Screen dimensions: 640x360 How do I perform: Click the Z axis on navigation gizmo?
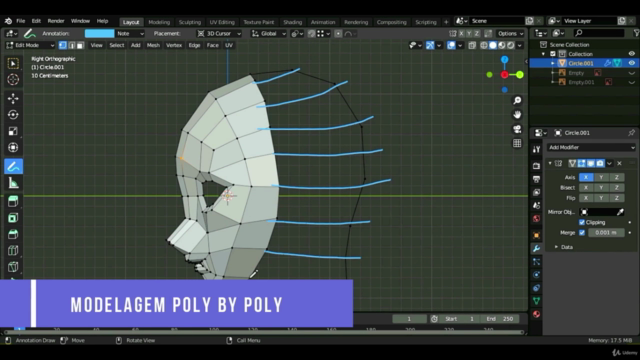click(x=504, y=60)
